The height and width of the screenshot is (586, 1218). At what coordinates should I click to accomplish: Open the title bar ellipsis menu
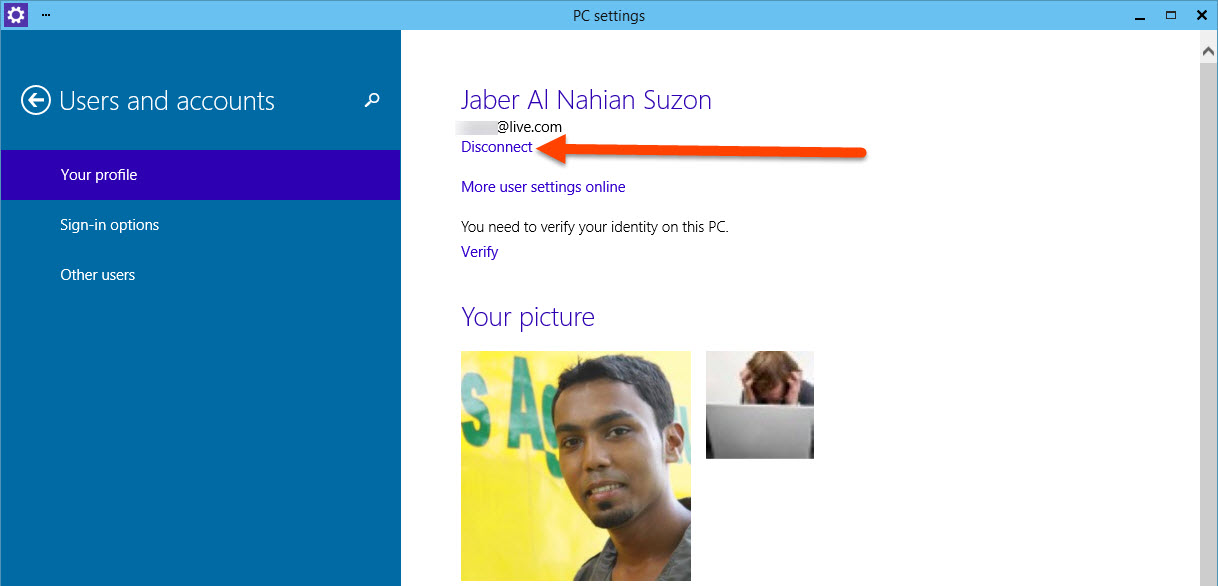pyautogui.click(x=45, y=15)
